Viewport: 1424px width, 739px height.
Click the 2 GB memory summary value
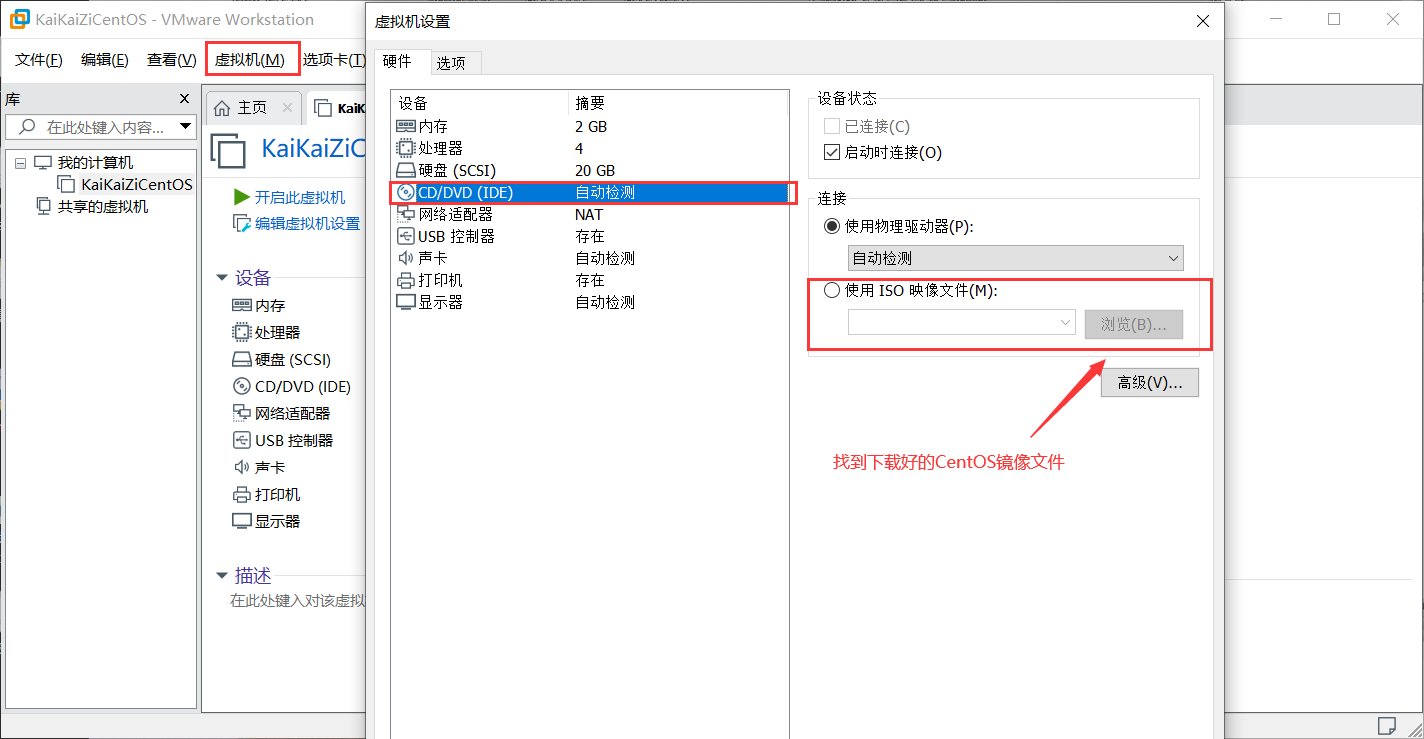click(591, 127)
